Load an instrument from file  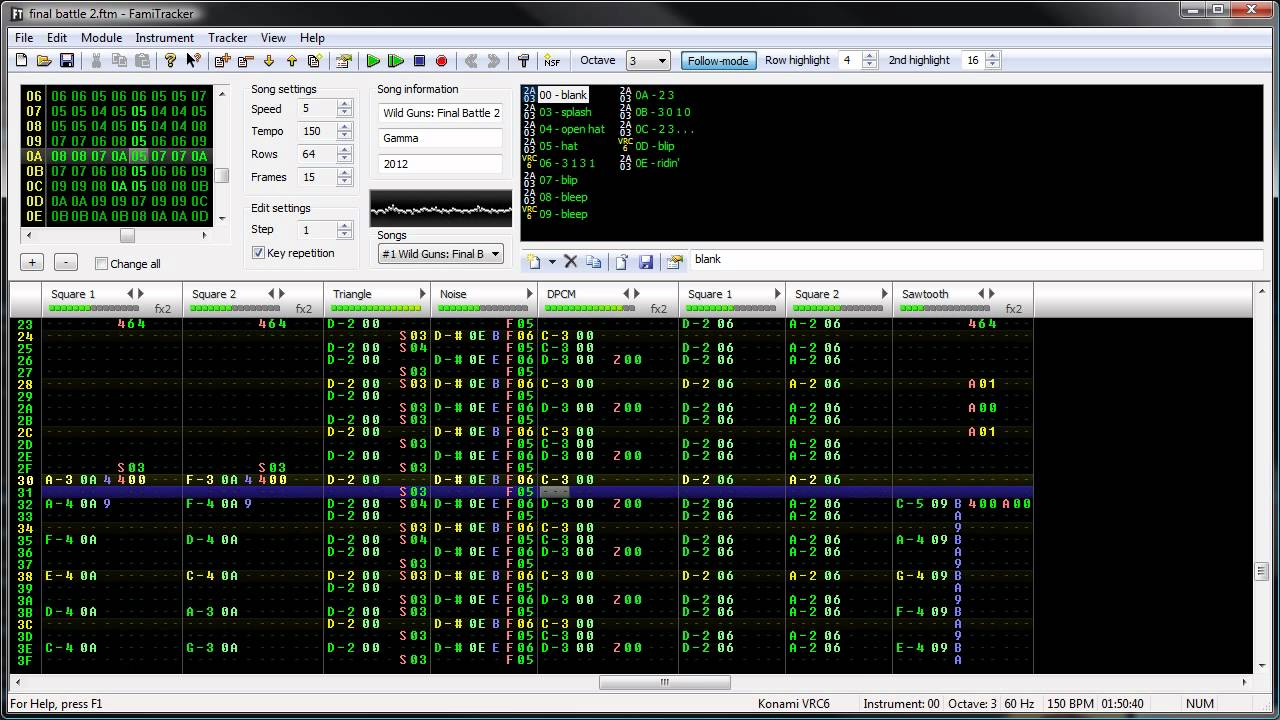622,261
